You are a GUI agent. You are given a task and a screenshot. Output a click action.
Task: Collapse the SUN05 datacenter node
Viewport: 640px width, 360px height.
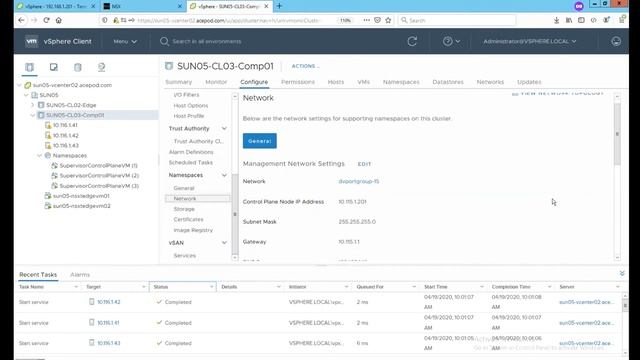[26, 95]
